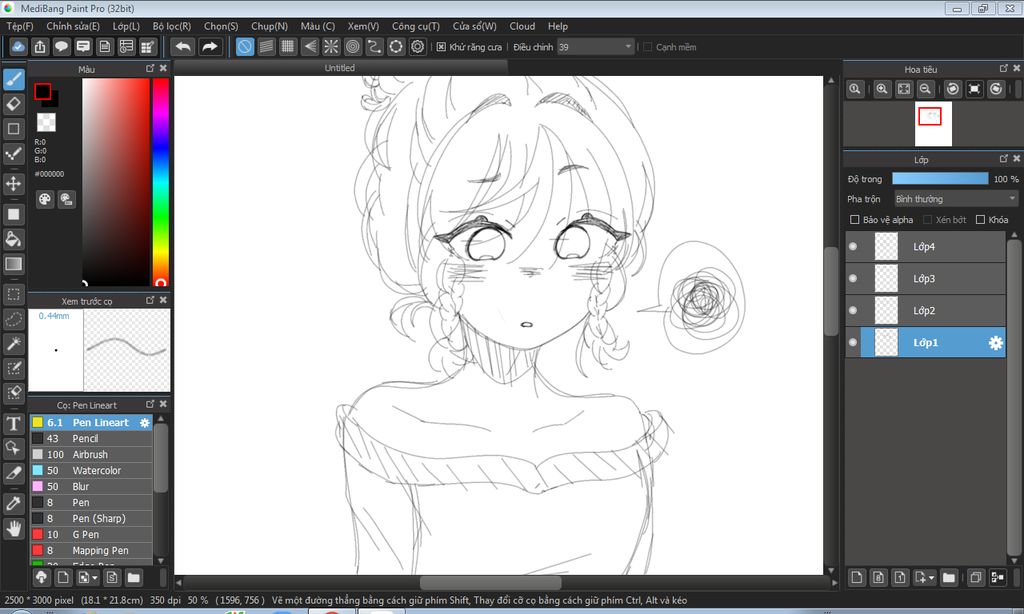Open the Xem(V) menu
The image size is (1024, 614).
click(x=363, y=26)
